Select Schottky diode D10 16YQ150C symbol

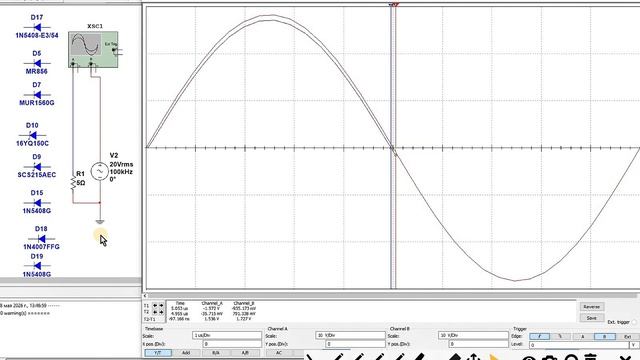tap(33, 135)
